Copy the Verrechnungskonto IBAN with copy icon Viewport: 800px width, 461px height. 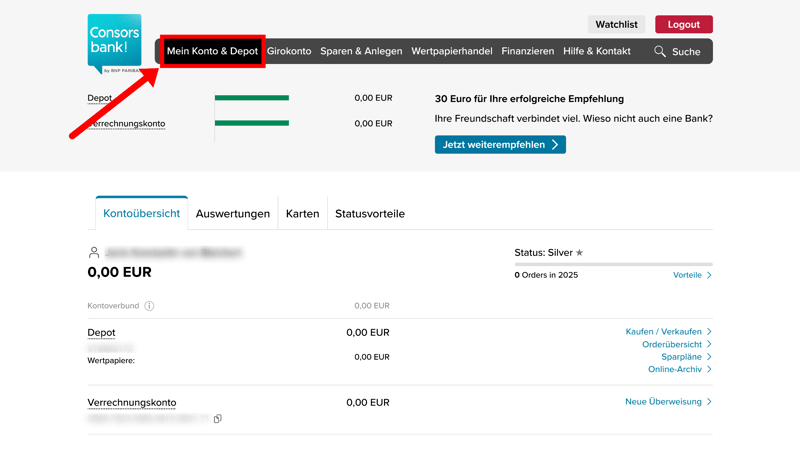(x=217, y=419)
